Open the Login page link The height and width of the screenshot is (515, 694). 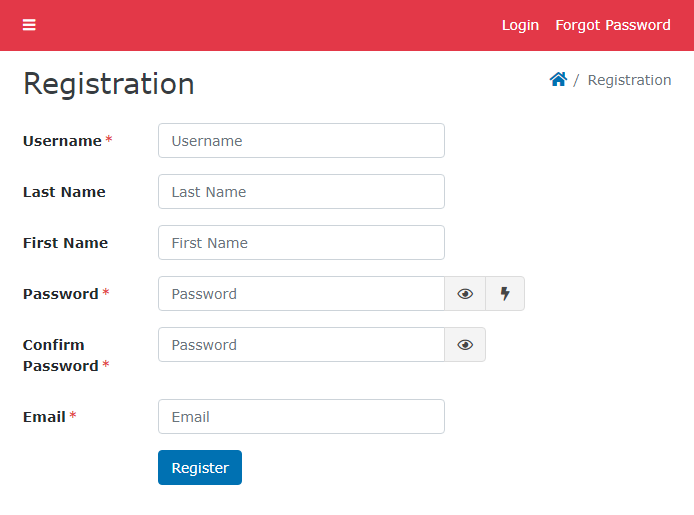point(520,25)
